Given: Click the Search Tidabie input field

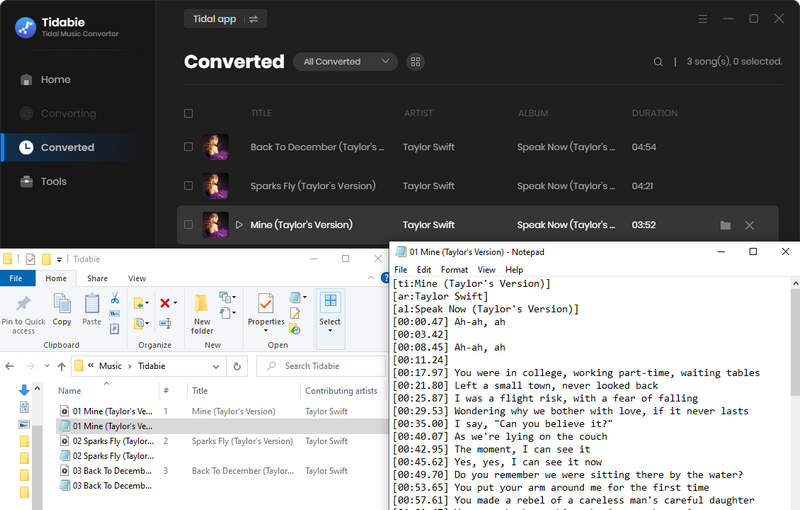Looking at the screenshot, I should [x=320, y=366].
